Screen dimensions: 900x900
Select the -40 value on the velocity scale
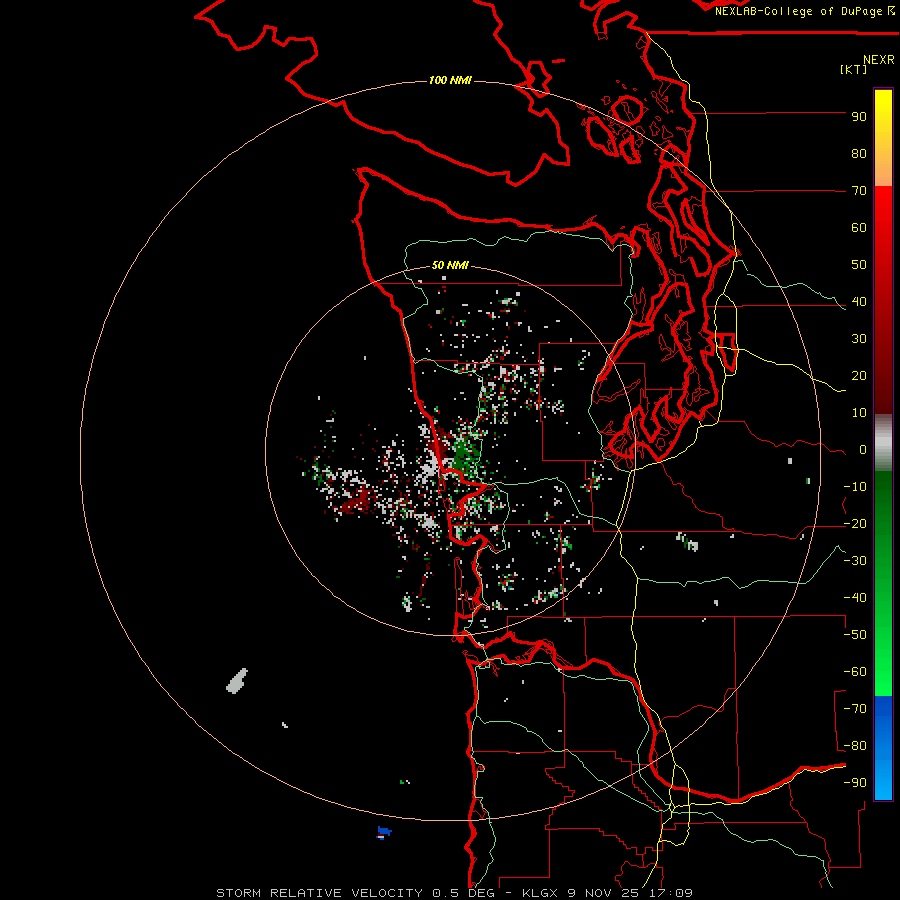[x=855, y=598]
